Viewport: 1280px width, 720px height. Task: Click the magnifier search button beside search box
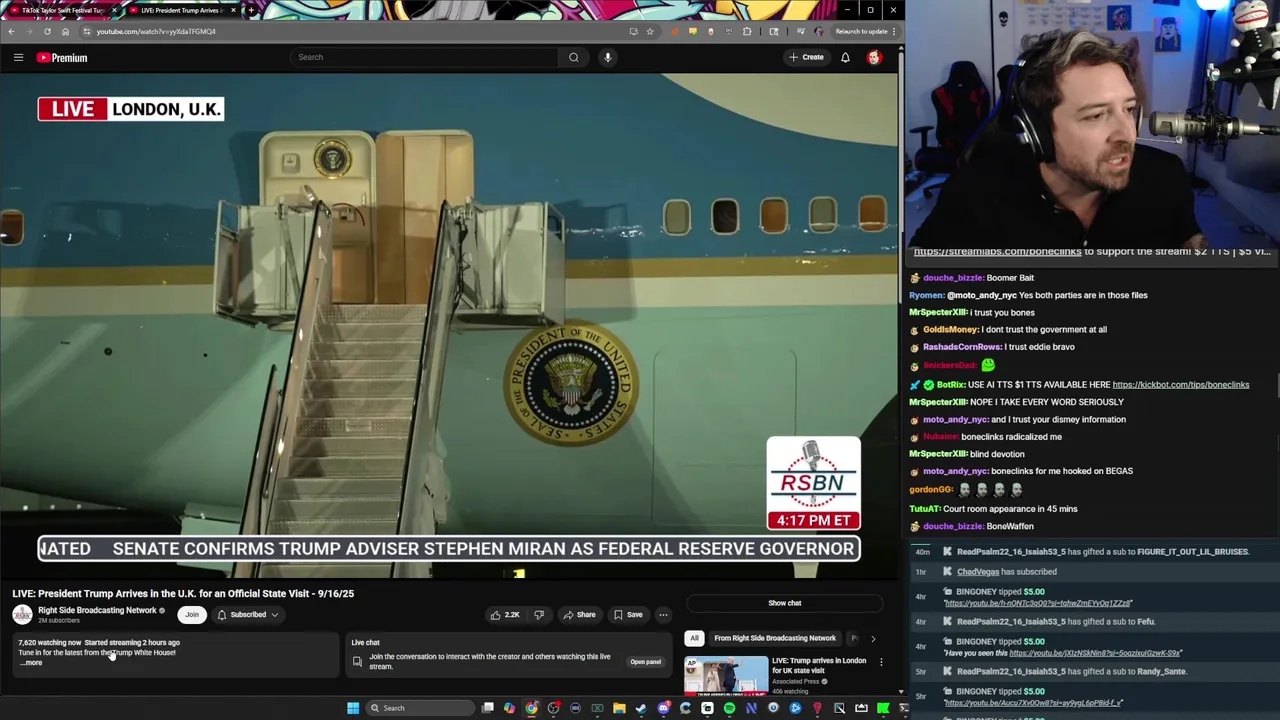[574, 57]
